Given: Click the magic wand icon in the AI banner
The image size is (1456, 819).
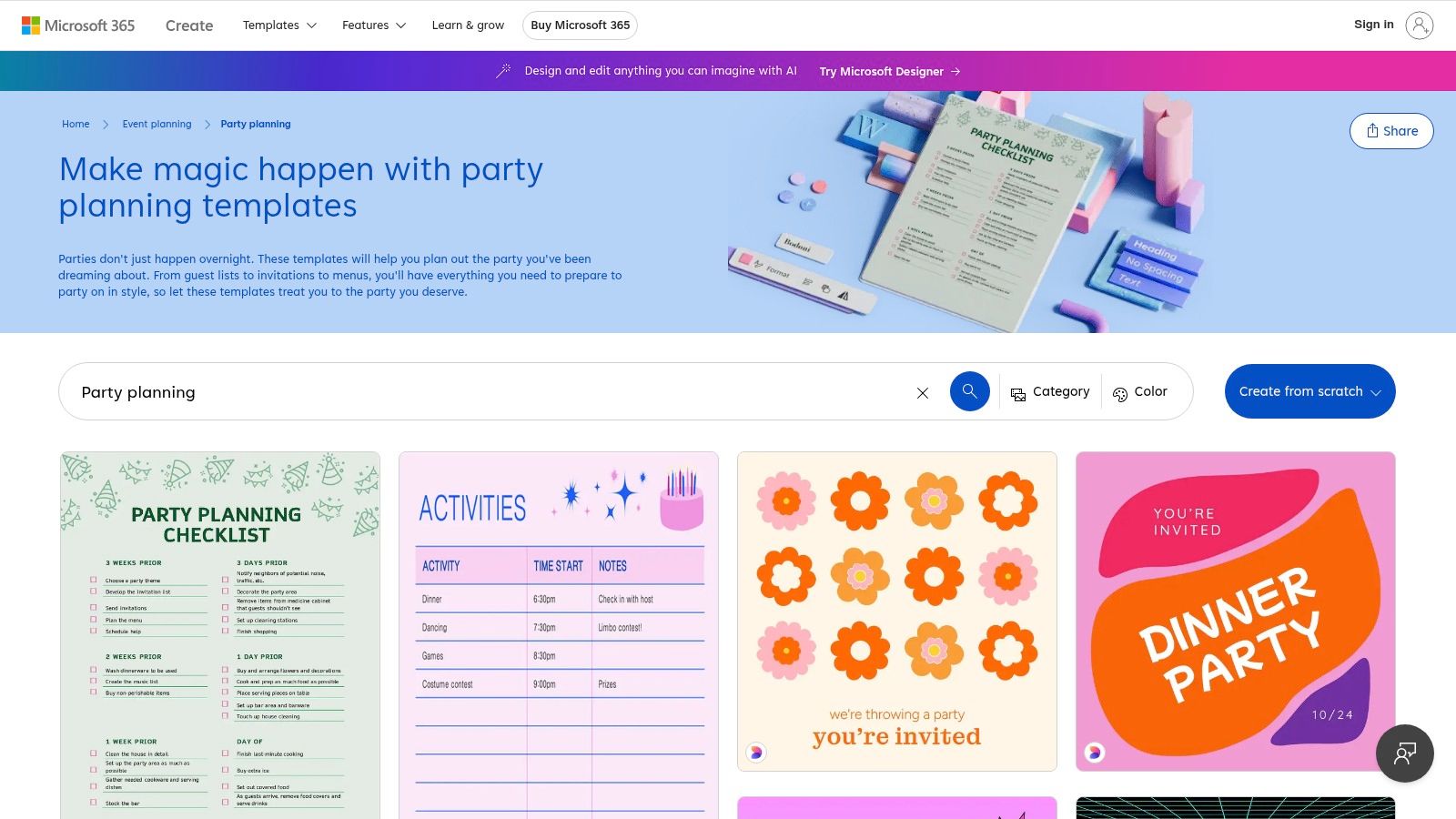Looking at the screenshot, I should click(x=504, y=70).
